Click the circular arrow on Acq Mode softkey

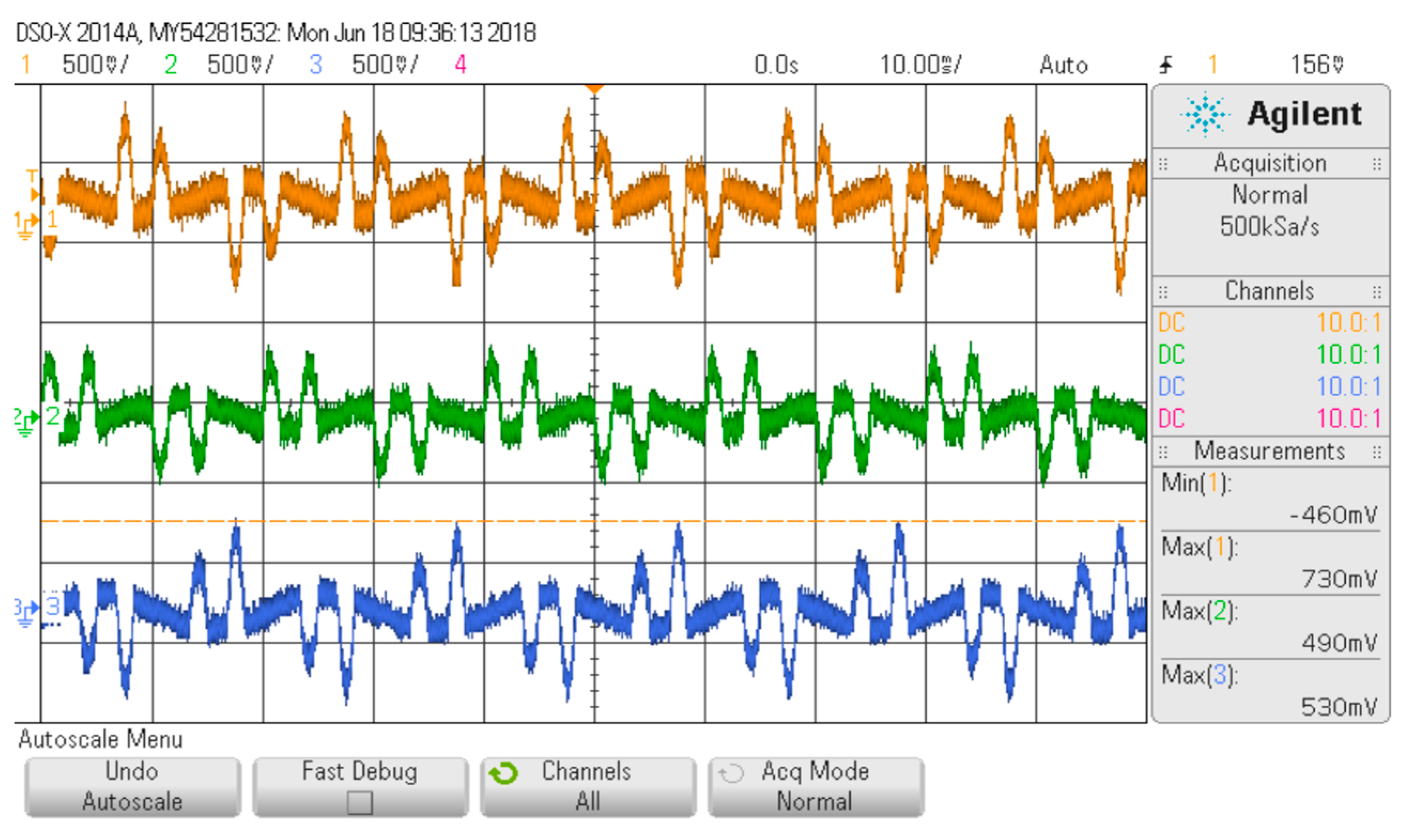click(x=730, y=773)
